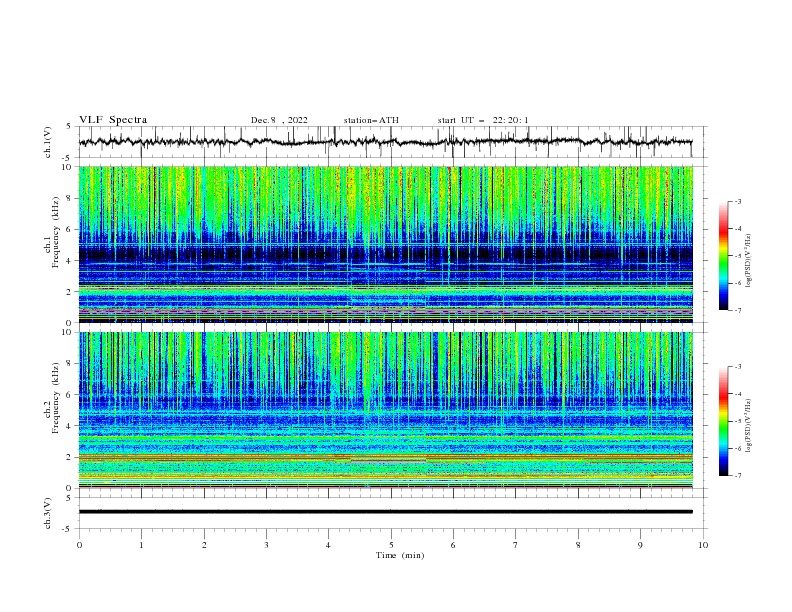Click inside the ch.2 spectrogram panel
792x612 pixels.
[386, 410]
